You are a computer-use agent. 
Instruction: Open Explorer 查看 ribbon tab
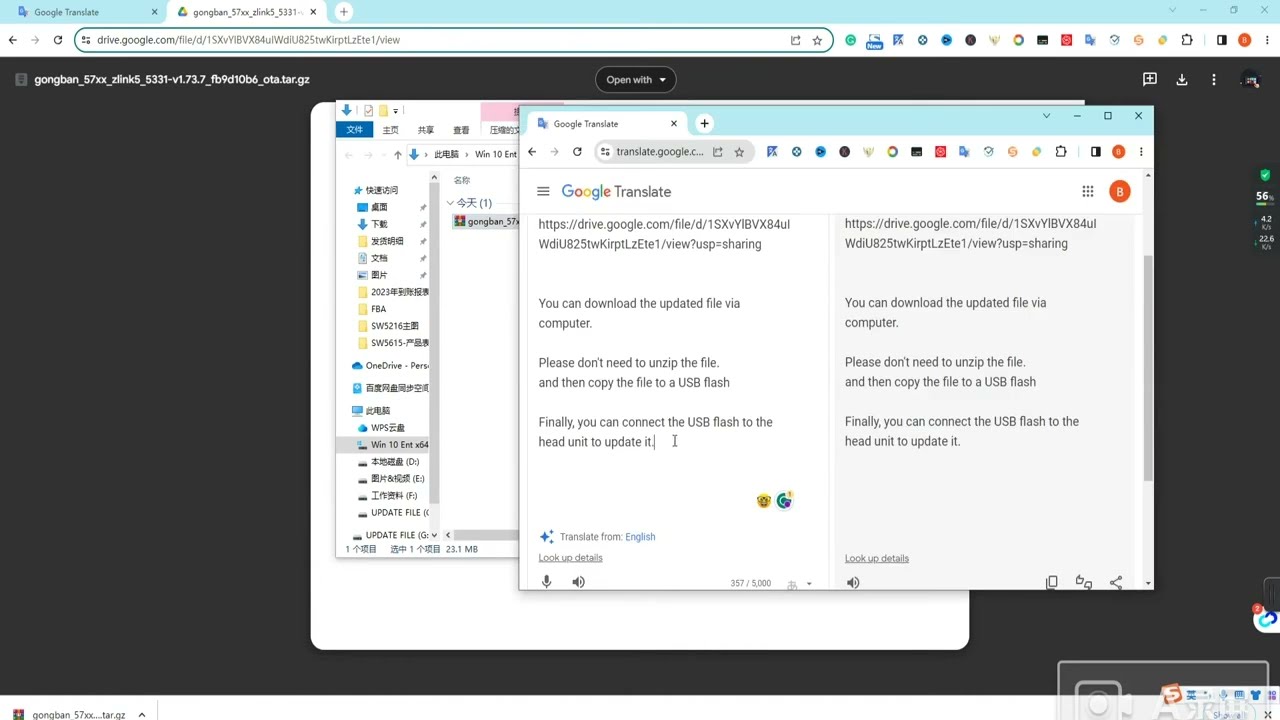[x=461, y=130]
